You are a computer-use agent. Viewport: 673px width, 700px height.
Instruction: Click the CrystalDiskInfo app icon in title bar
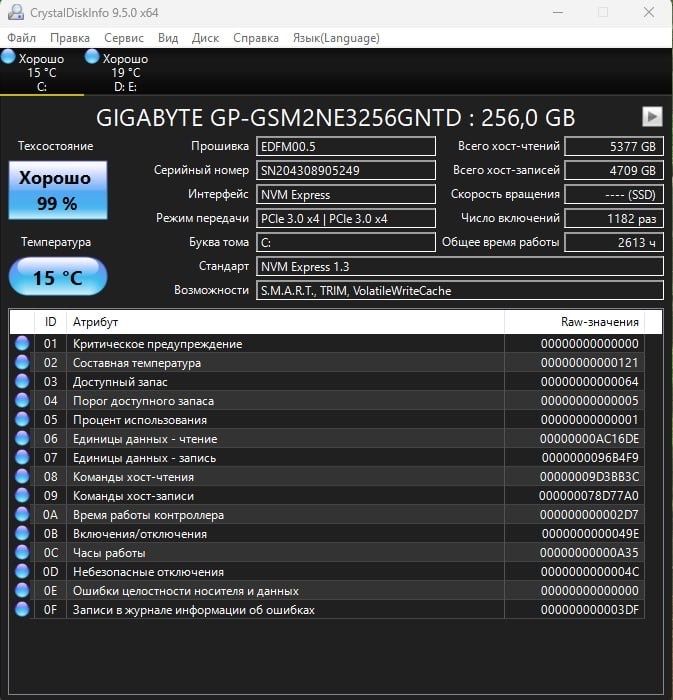pos(16,12)
